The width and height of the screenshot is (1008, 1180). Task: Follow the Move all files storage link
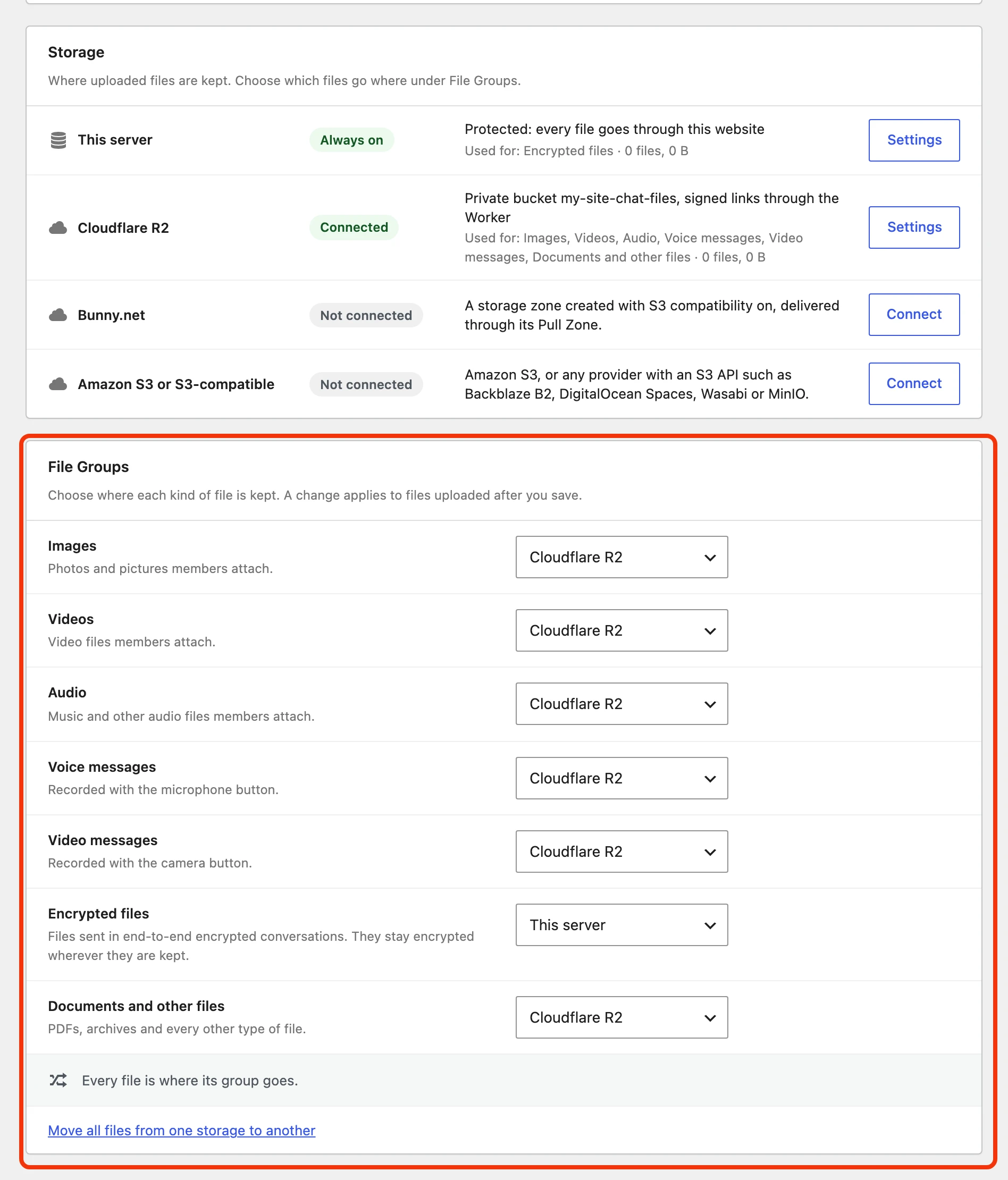click(x=182, y=1131)
